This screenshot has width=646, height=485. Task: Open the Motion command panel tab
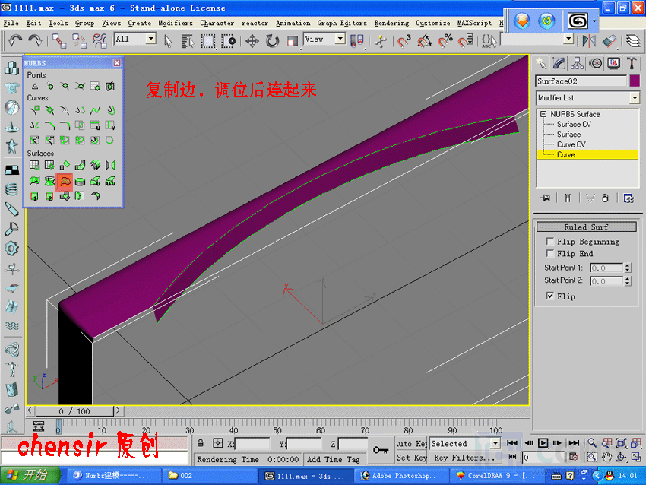(595, 63)
